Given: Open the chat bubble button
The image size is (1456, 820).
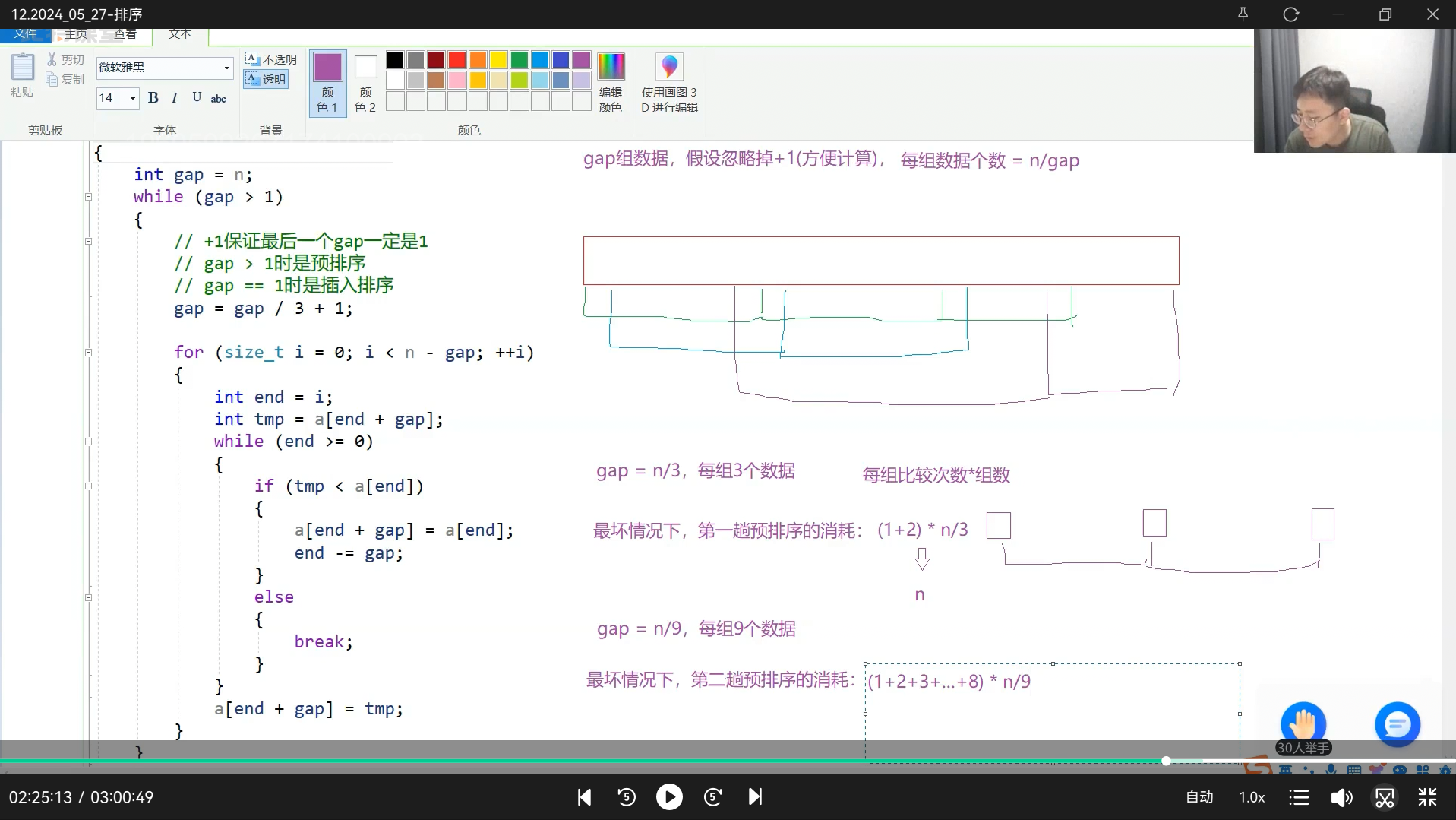Looking at the screenshot, I should [1398, 724].
